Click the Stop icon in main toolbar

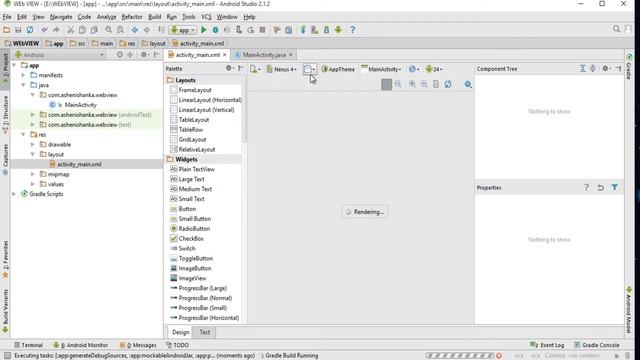point(262,30)
